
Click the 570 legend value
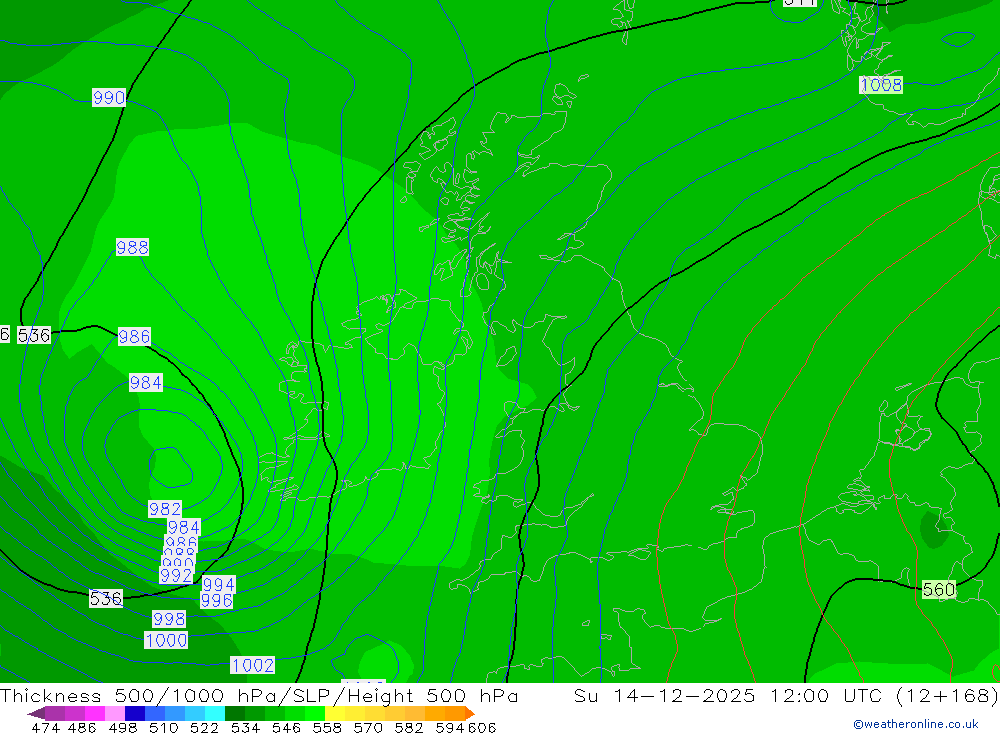click(367, 727)
